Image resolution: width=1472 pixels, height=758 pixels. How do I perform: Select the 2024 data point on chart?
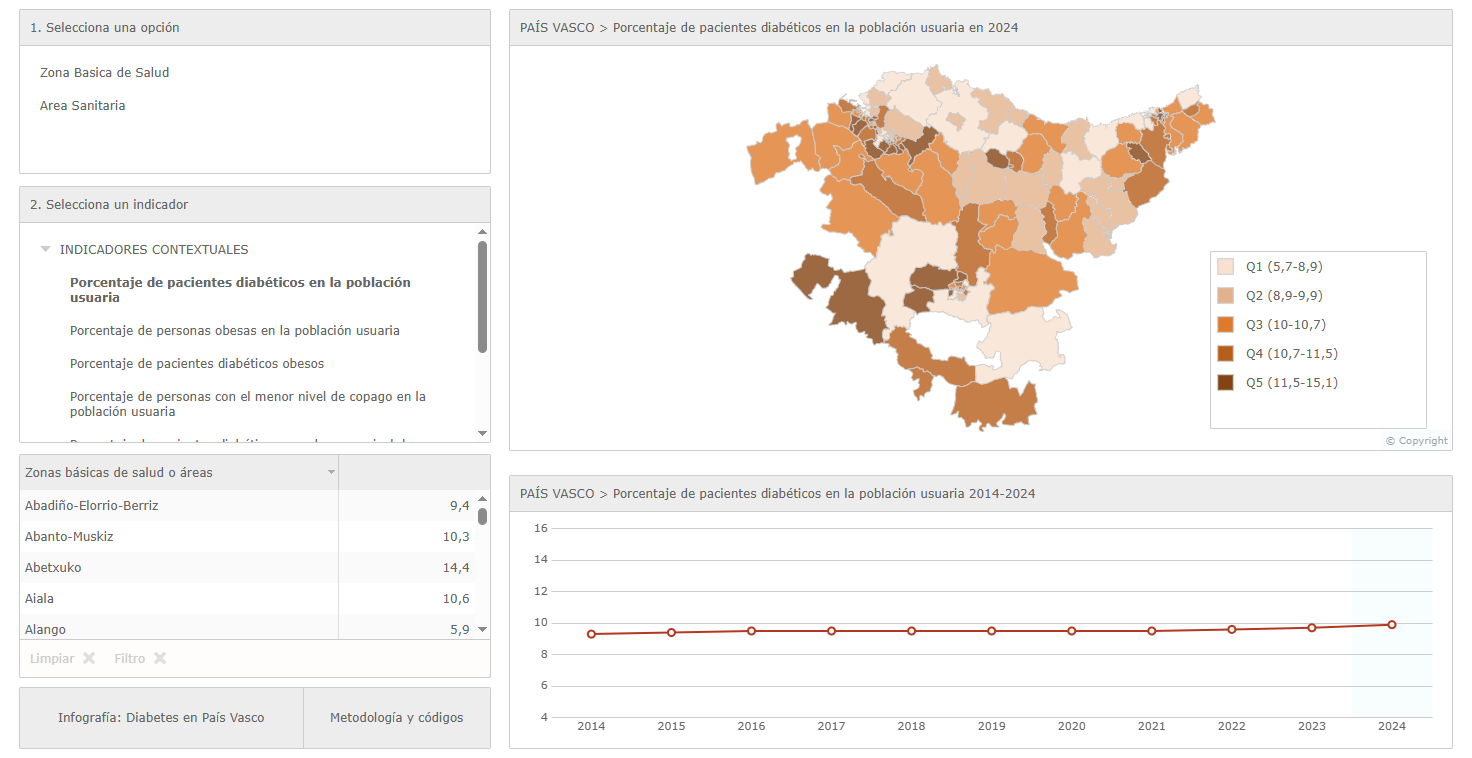[1391, 625]
